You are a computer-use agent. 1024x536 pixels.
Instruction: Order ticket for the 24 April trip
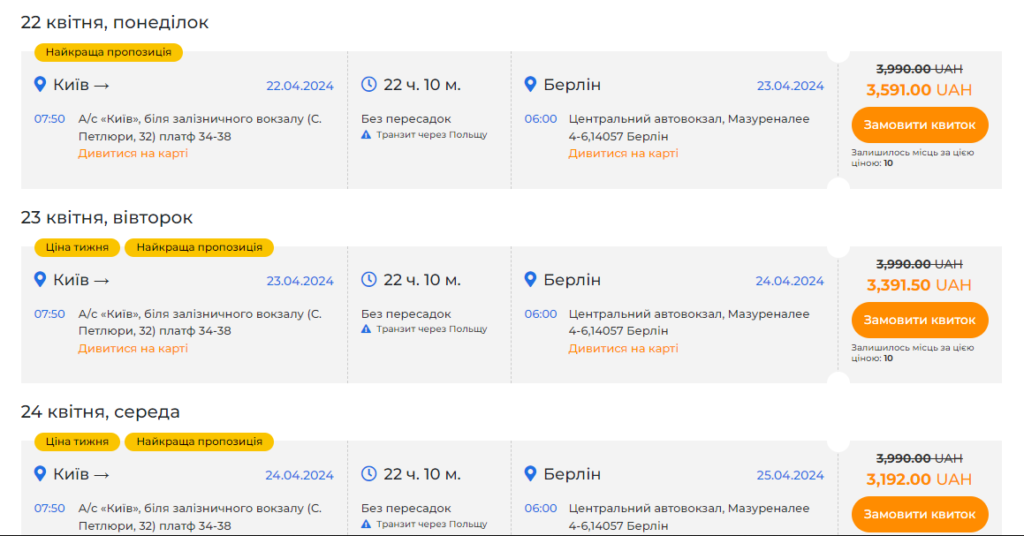[919, 514]
